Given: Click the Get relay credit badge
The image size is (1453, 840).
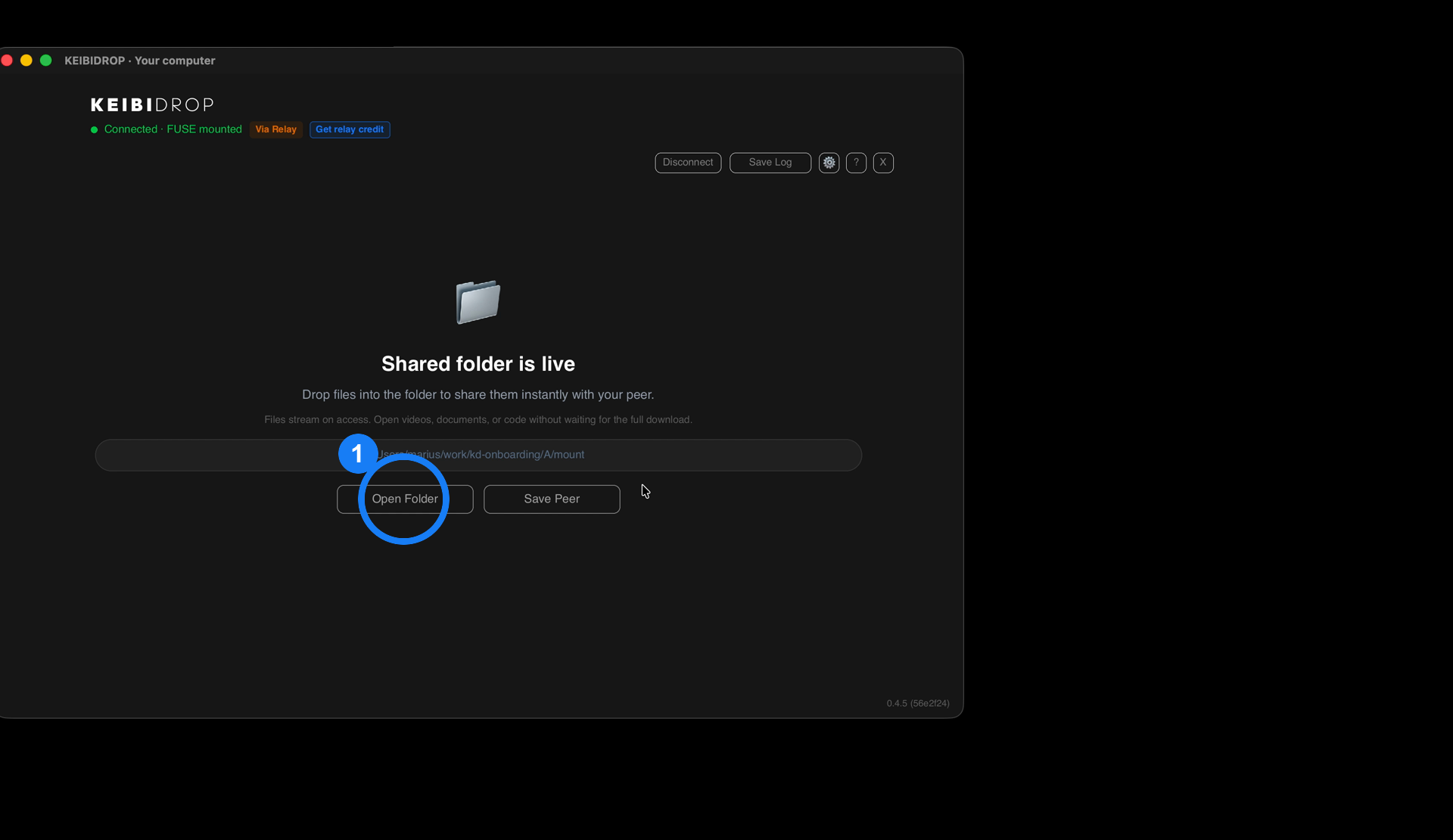Looking at the screenshot, I should pyautogui.click(x=350, y=129).
